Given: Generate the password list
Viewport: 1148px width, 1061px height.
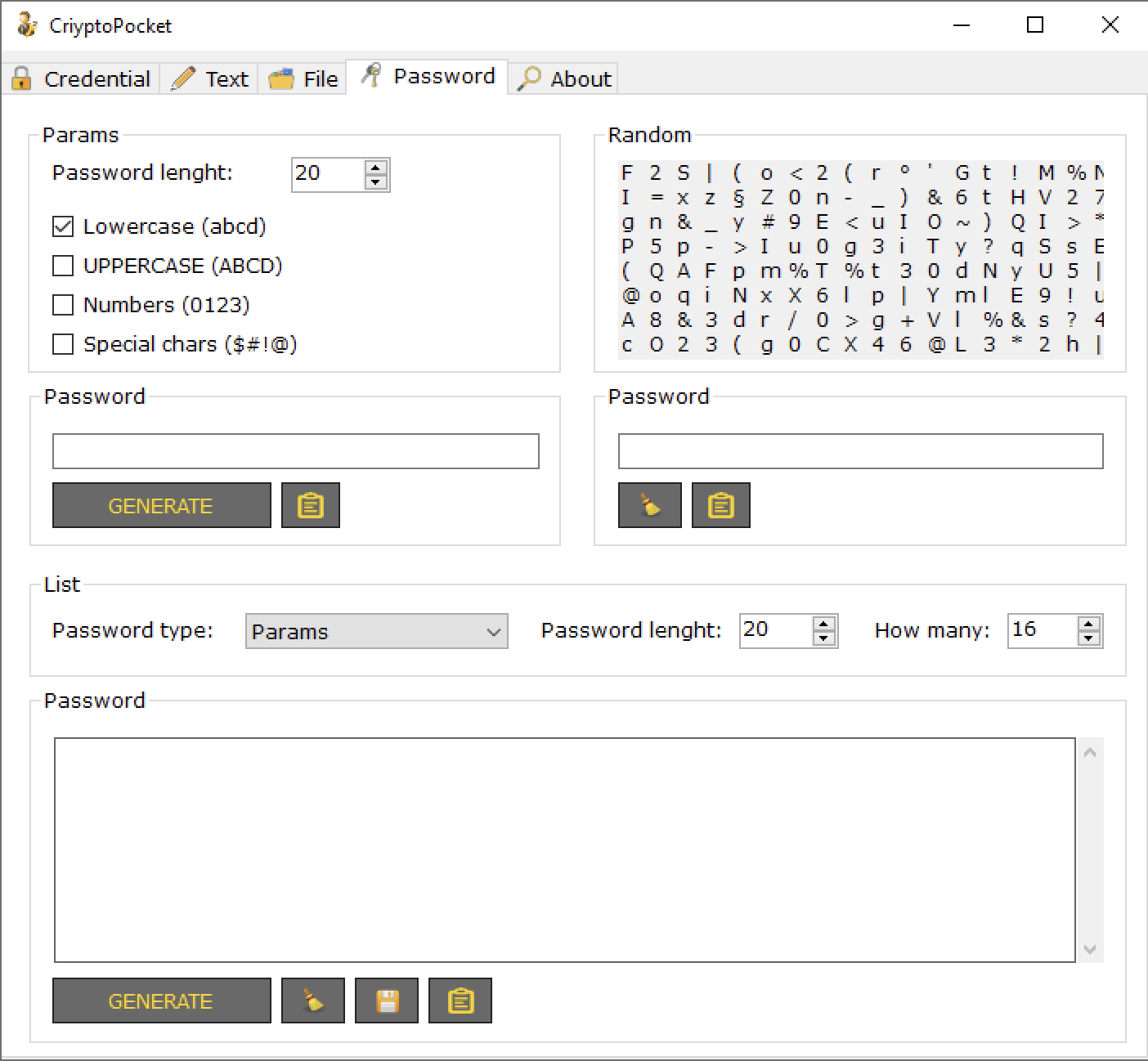Looking at the screenshot, I should pos(161,1001).
